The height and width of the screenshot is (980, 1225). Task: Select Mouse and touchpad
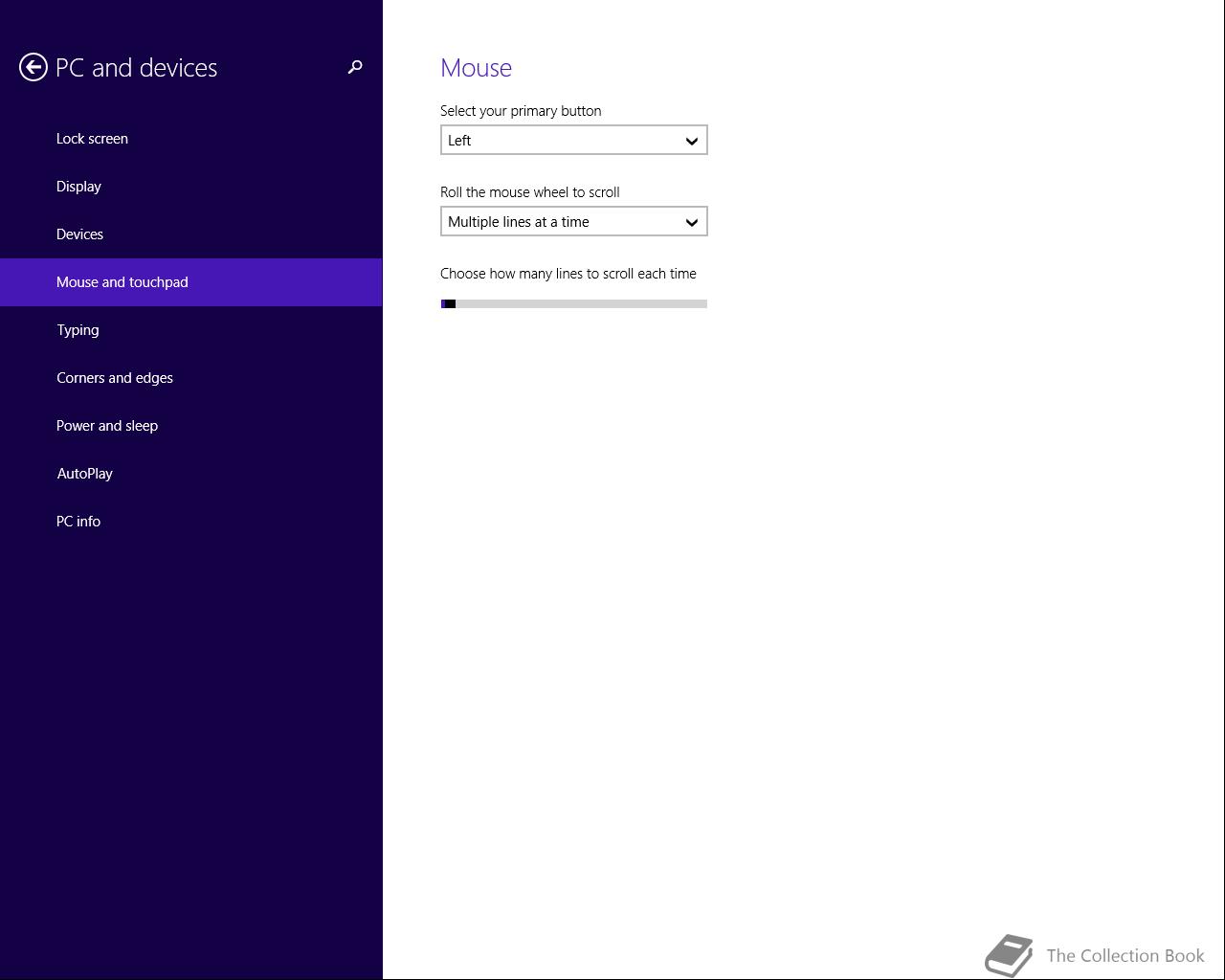click(x=190, y=282)
